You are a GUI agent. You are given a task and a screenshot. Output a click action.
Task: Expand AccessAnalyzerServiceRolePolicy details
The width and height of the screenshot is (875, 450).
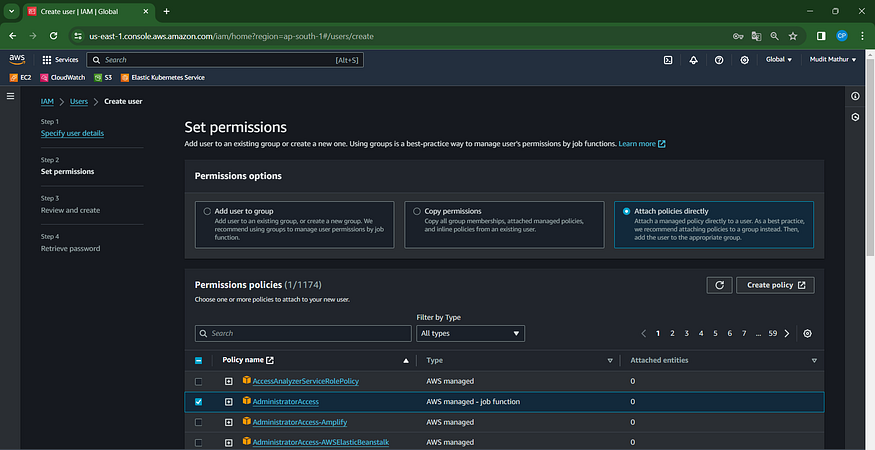point(228,381)
